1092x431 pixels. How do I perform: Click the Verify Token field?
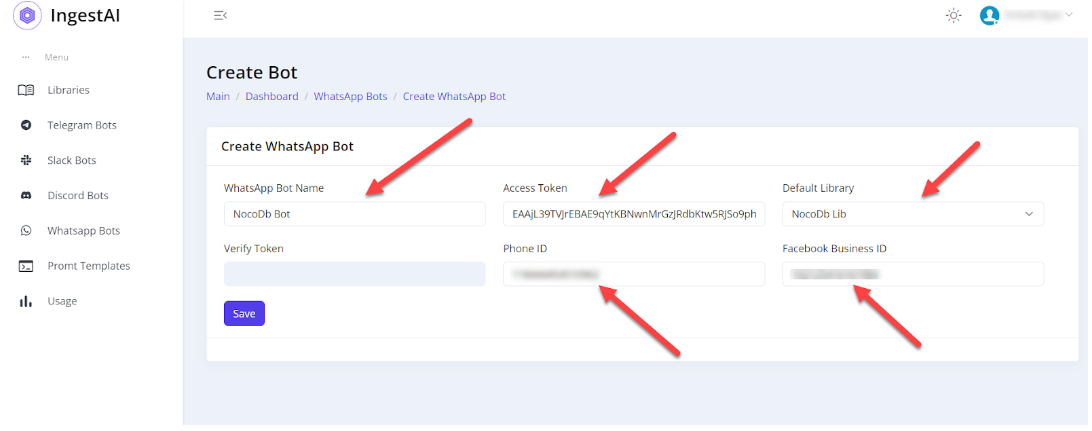tap(354, 274)
